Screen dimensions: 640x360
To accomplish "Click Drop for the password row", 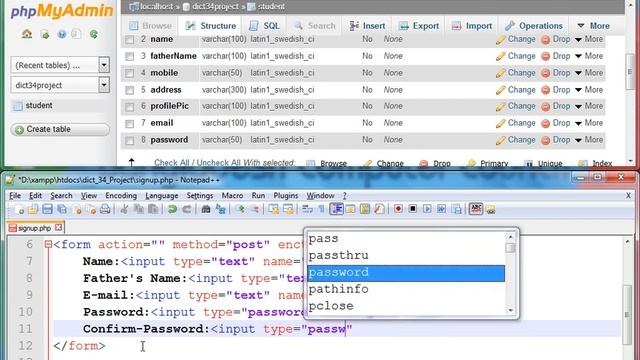I will coord(556,140).
